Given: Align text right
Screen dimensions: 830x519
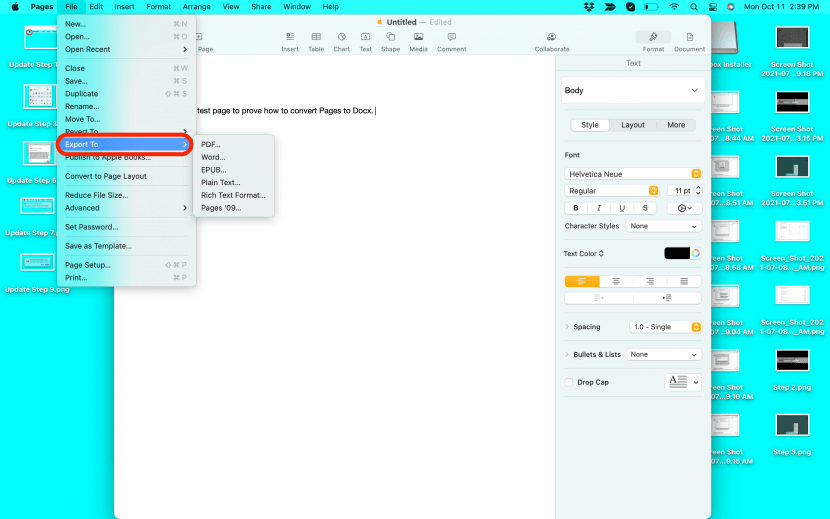Looking at the screenshot, I should pyautogui.click(x=650, y=281).
